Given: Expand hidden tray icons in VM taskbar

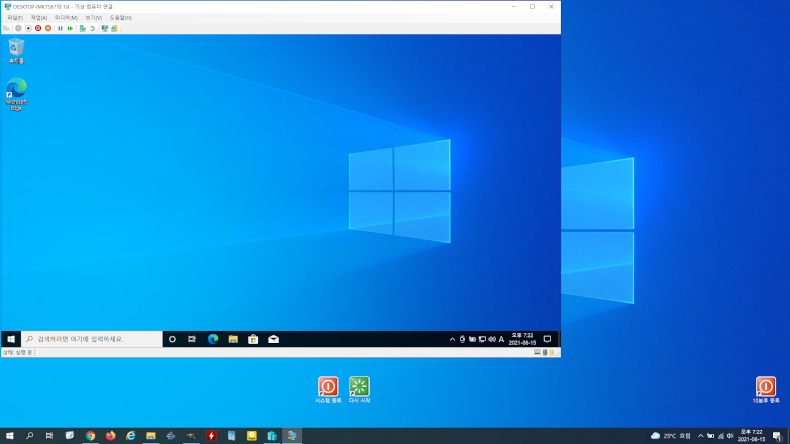Looking at the screenshot, I should pos(452,340).
